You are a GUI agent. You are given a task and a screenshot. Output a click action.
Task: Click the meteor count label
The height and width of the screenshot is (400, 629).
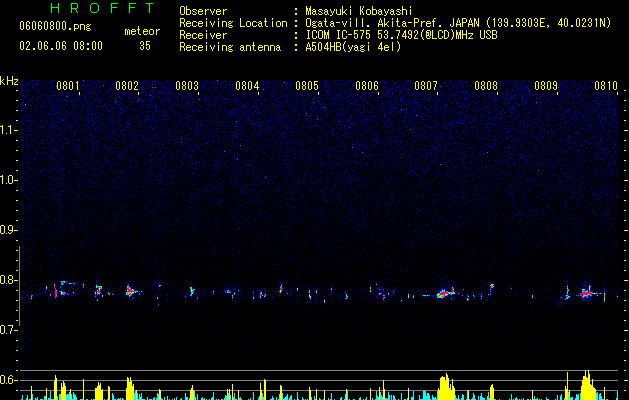(142, 31)
